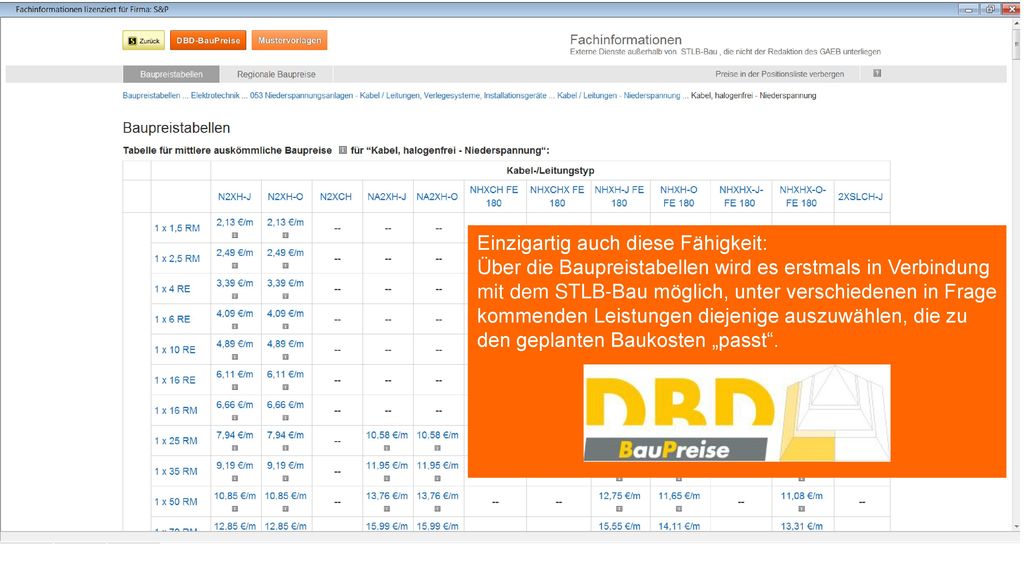
Task: Click info icon under 6,11 €/m in N2XH-J column
Action: click(x=235, y=387)
